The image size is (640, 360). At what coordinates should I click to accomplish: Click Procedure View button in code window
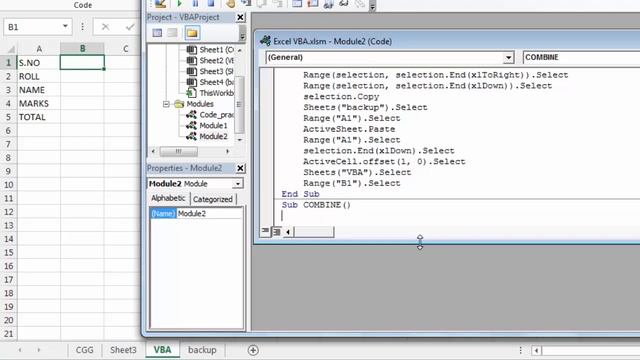click(265, 231)
